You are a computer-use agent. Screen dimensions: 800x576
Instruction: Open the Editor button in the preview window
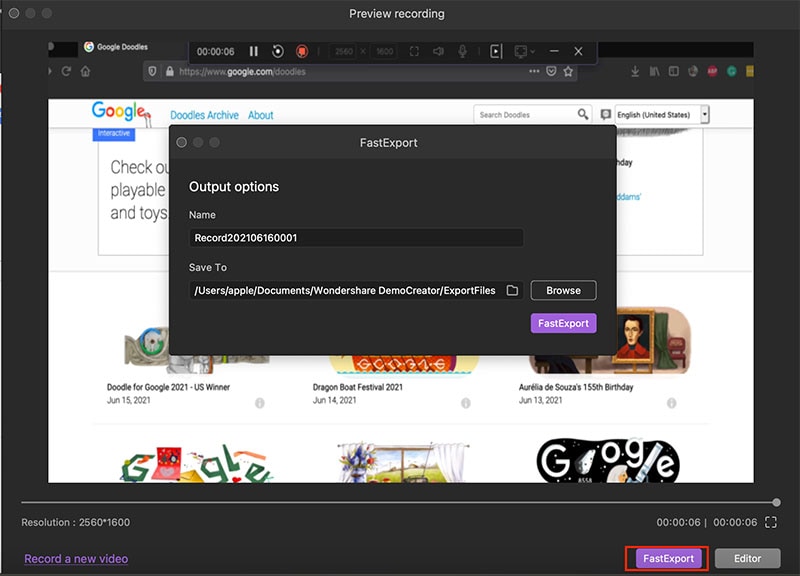(x=747, y=558)
